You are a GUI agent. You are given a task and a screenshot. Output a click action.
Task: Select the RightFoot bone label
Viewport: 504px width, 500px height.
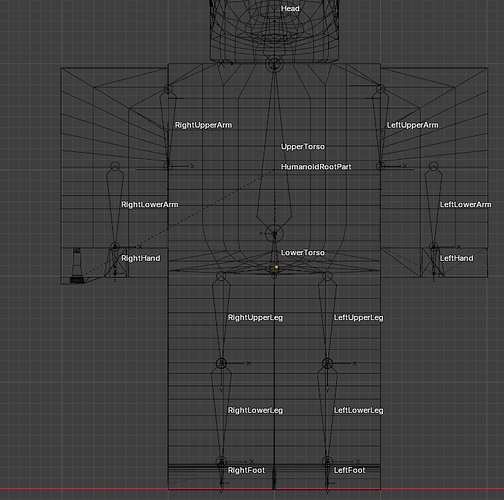(246, 470)
